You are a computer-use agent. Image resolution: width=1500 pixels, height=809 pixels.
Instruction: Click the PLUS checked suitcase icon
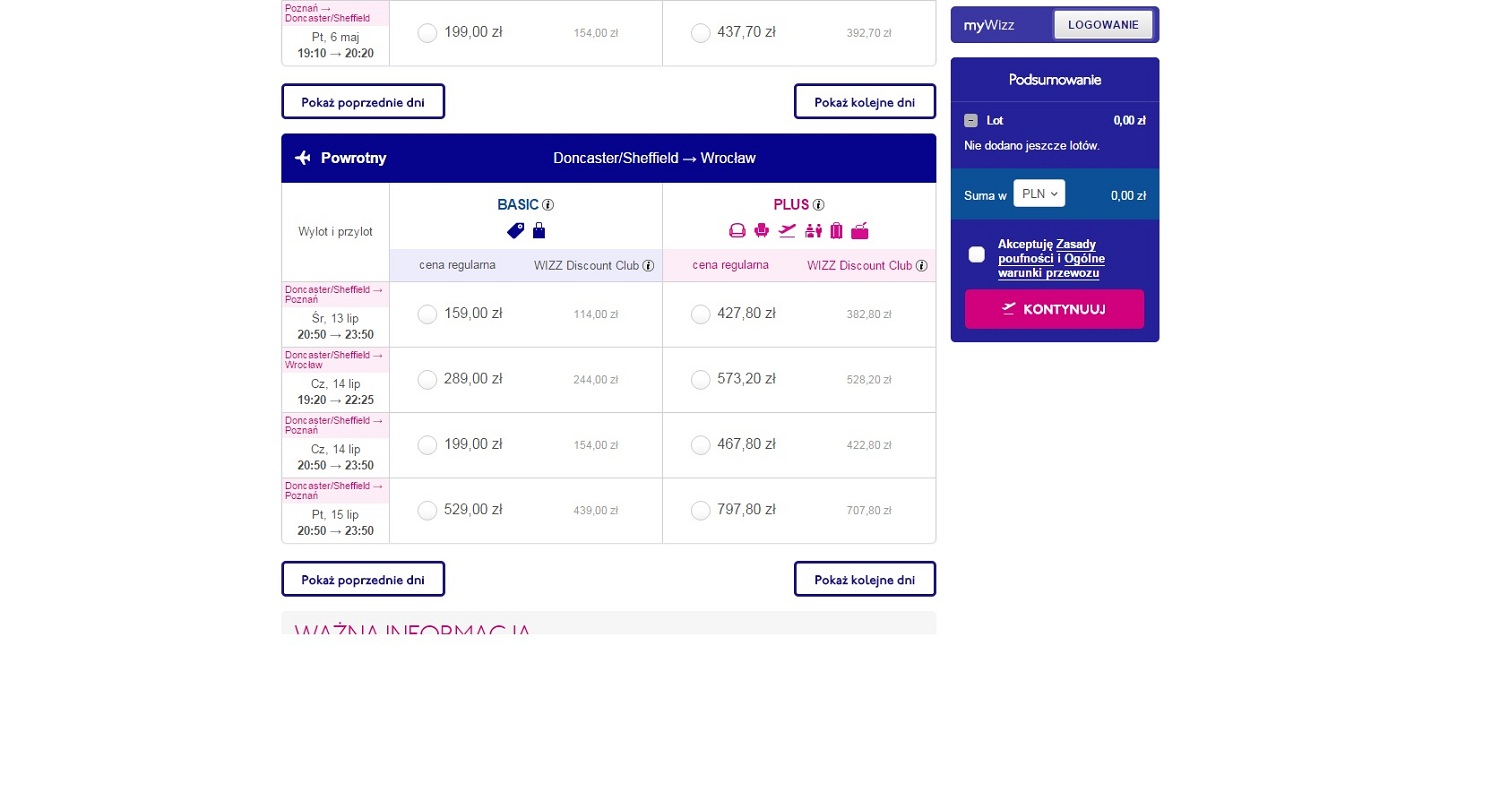837,231
